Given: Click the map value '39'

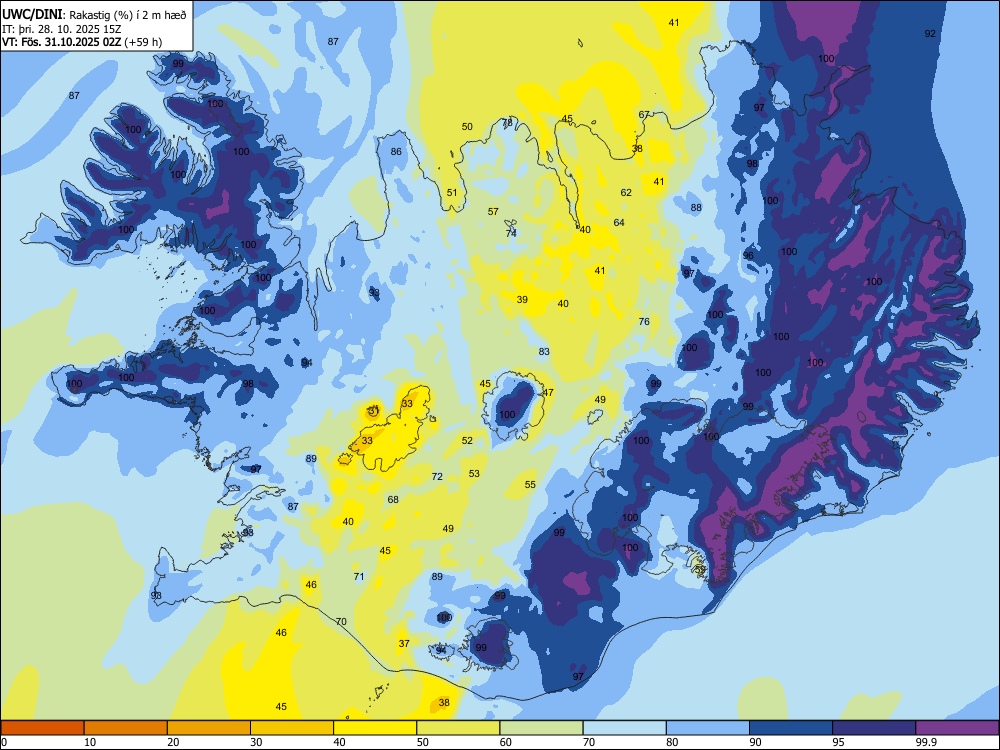Looking at the screenshot, I should [x=522, y=300].
